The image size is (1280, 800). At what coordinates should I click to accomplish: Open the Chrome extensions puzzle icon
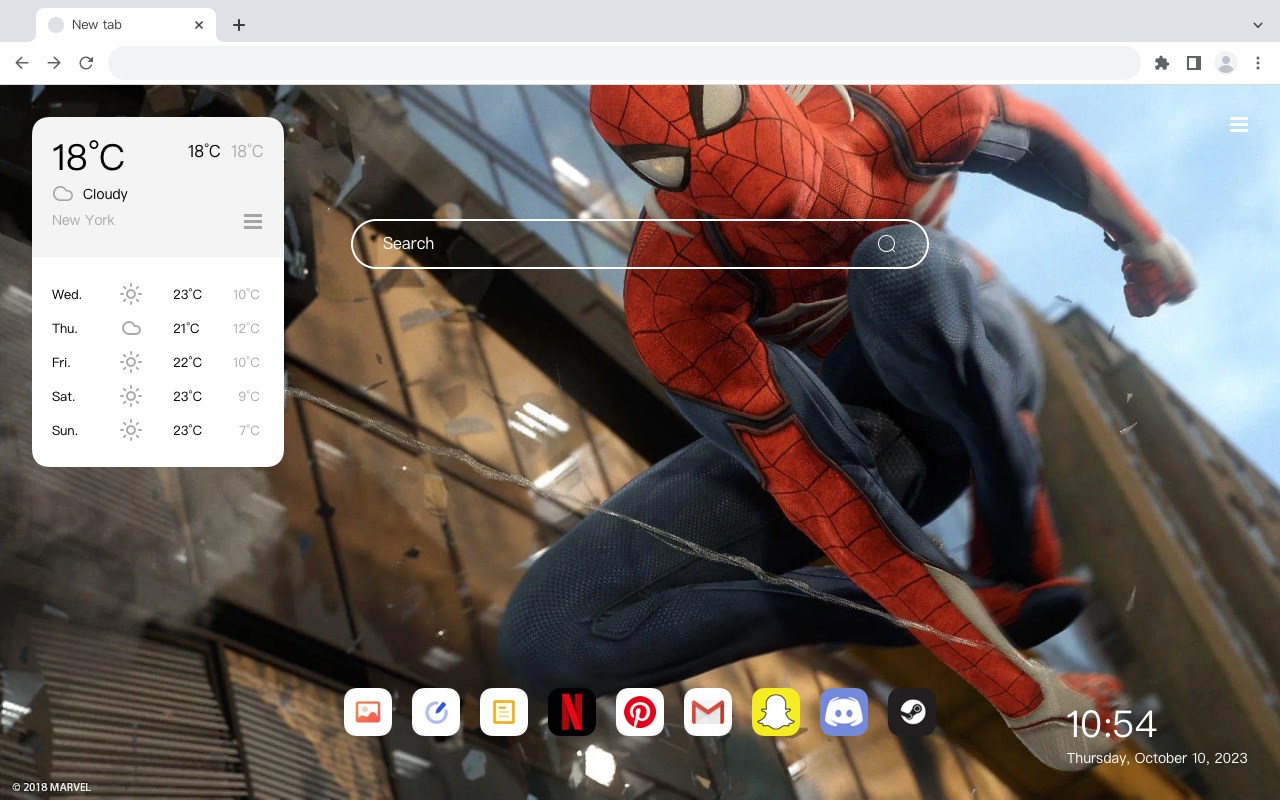pos(1161,63)
